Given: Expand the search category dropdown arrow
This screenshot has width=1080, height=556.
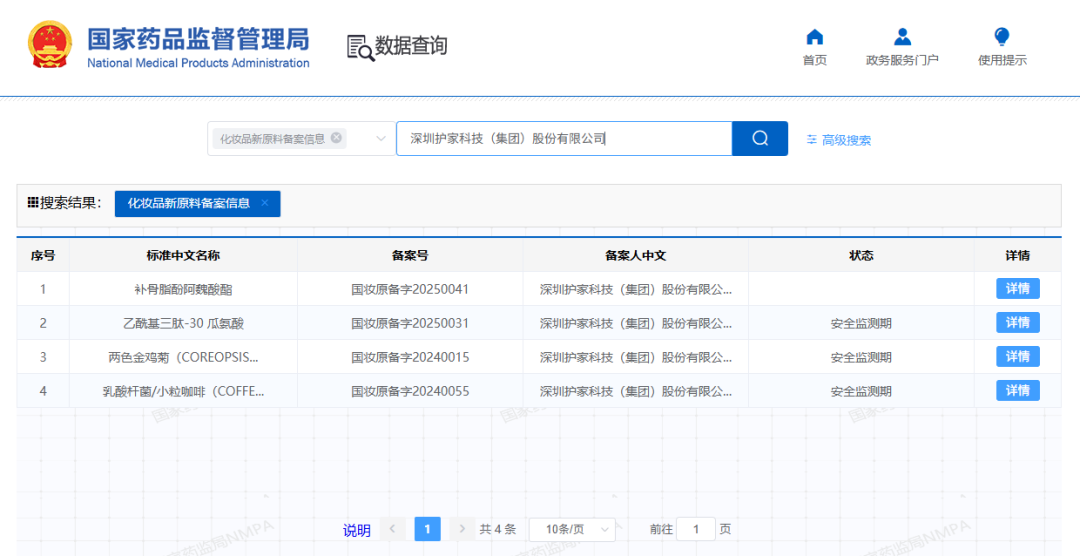Looking at the screenshot, I should (x=381, y=139).
